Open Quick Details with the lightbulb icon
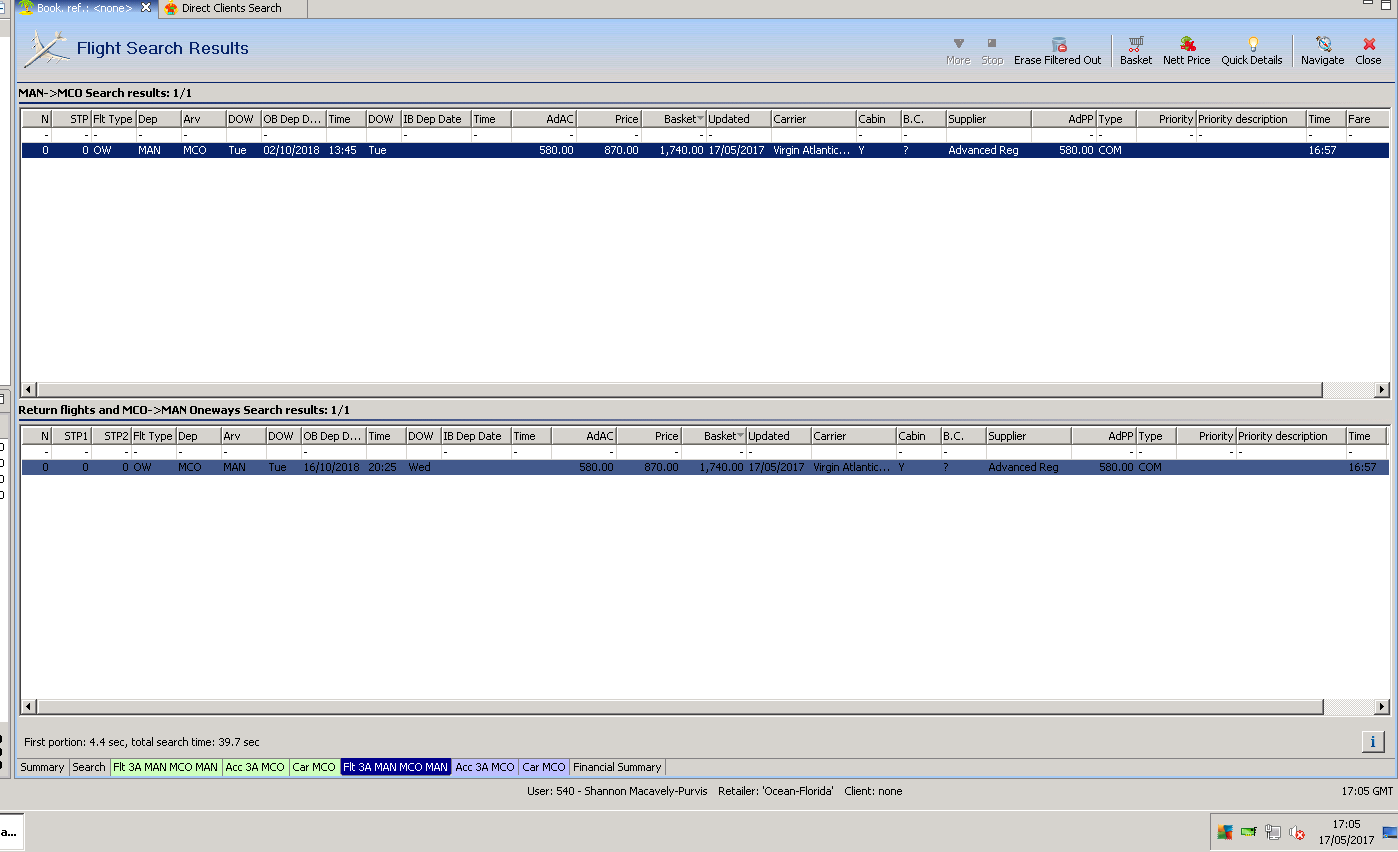The width and height of the screenshot is (1398, 852). pos(1252,45)
